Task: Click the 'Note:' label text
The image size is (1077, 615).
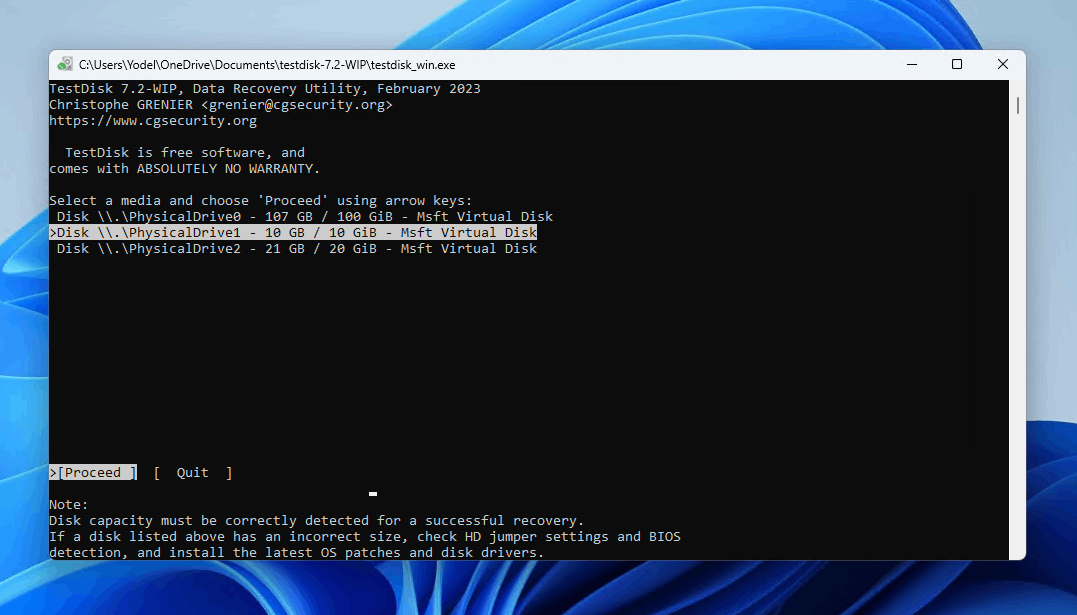Action: point(69,504)
